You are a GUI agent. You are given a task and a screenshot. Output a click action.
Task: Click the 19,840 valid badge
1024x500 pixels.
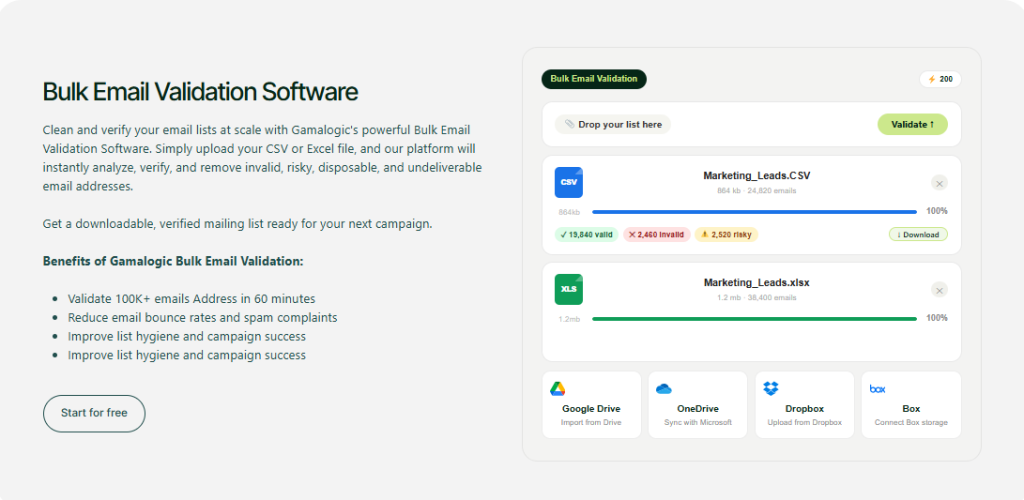coord(586,234)
